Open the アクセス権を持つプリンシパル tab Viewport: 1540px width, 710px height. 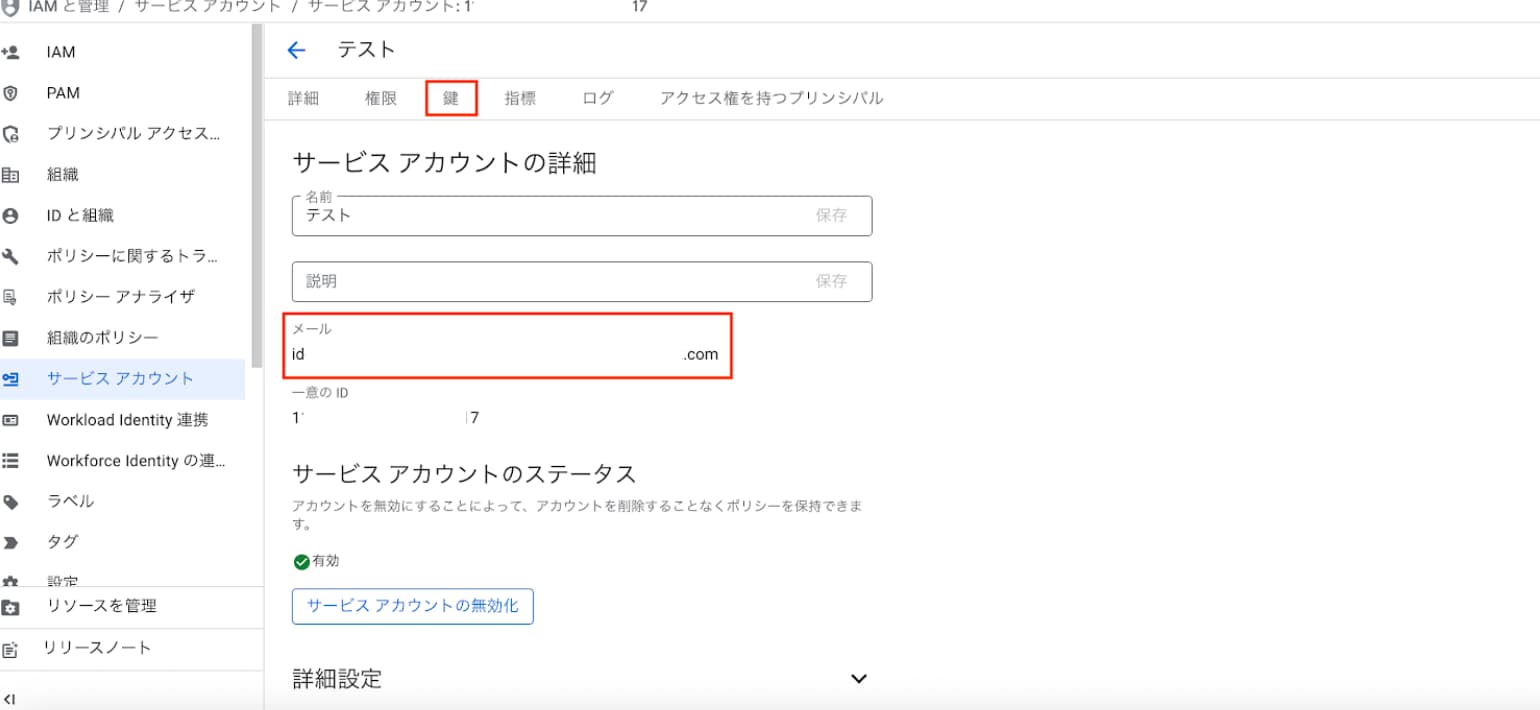coord(771,98)
